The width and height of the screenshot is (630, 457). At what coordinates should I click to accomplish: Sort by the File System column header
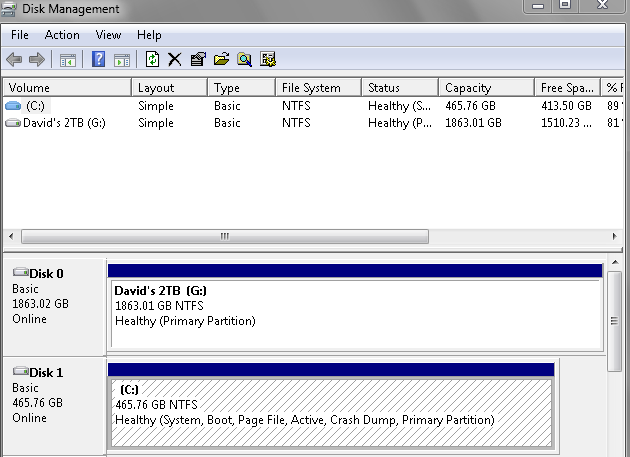pyautogui.click(x=319, y=88)
